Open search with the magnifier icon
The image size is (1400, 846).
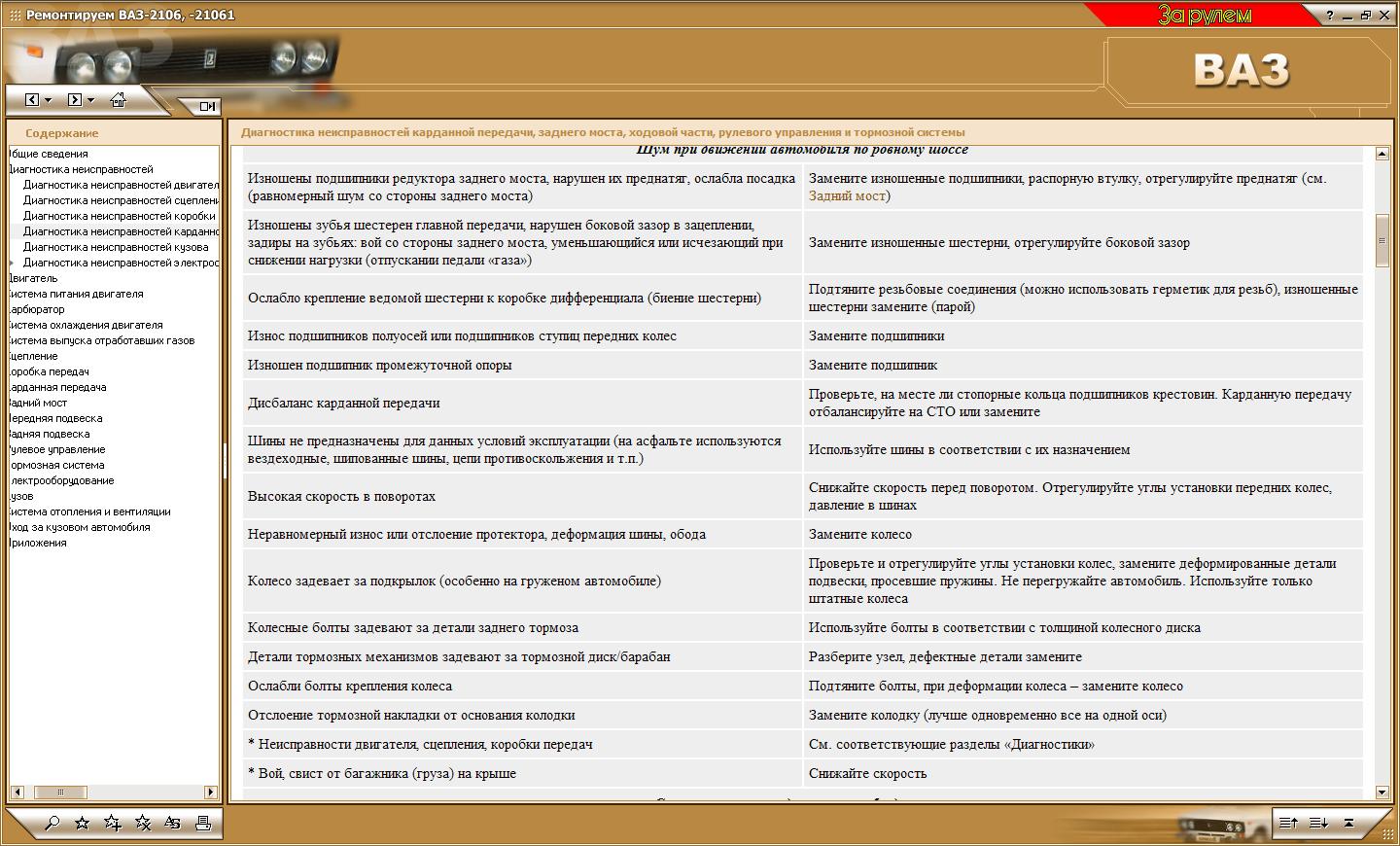[x=52, y=823]
